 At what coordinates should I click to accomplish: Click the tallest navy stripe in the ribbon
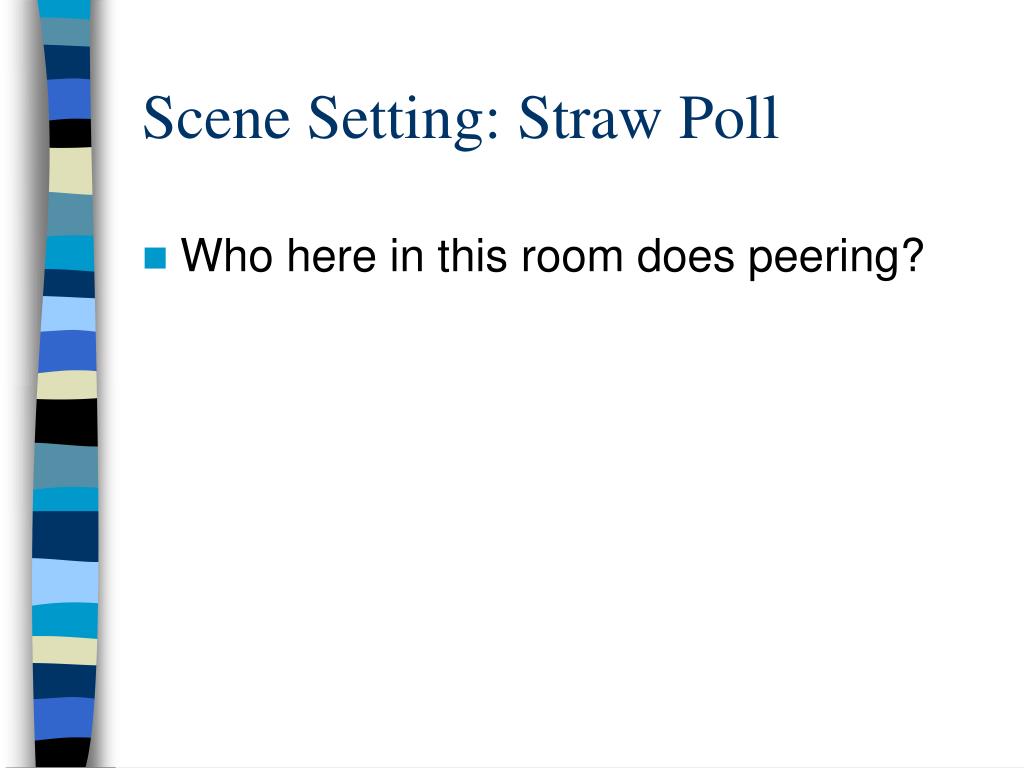(65, 536)
